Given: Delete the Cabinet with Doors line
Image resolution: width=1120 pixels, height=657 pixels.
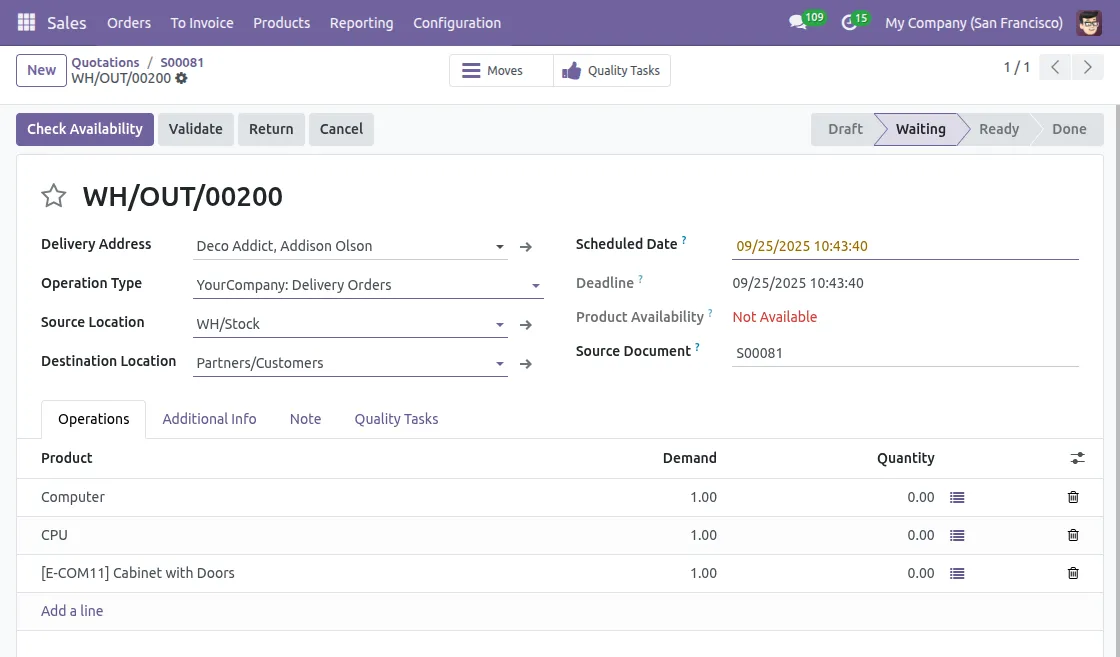Looking at the screenshot, I should (x=1073, y=573).
